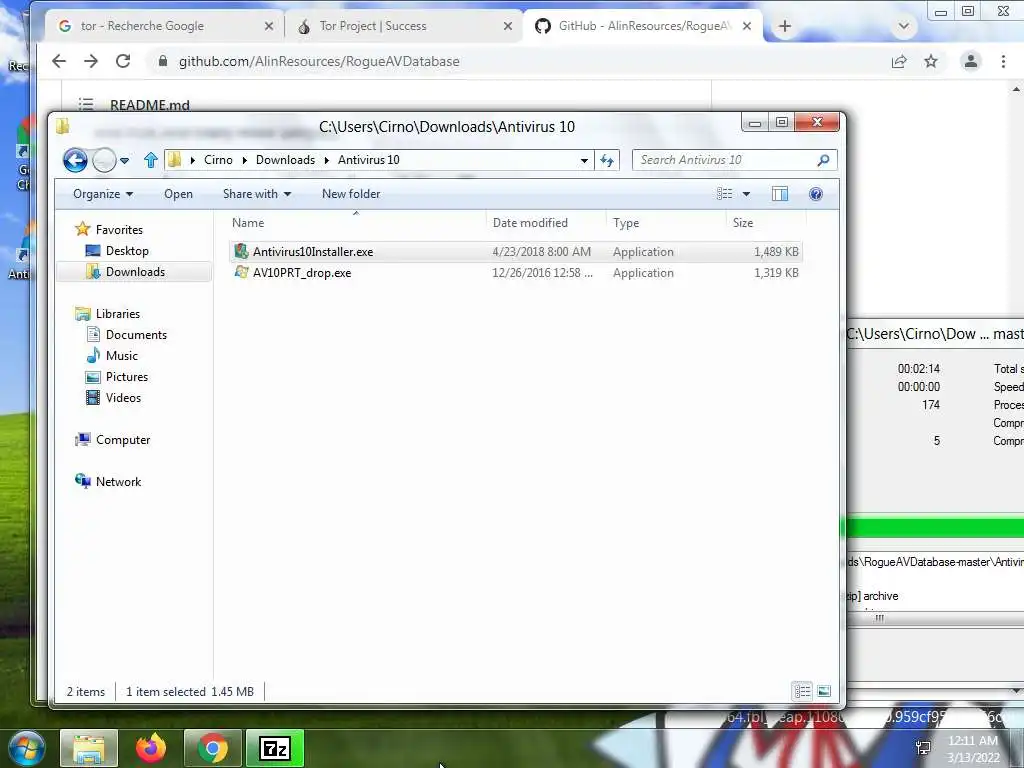Screen dimensions: 1024x768
Task: Close the GitHub RogueAVDatabase tab
Action: (x=747, y=26)
